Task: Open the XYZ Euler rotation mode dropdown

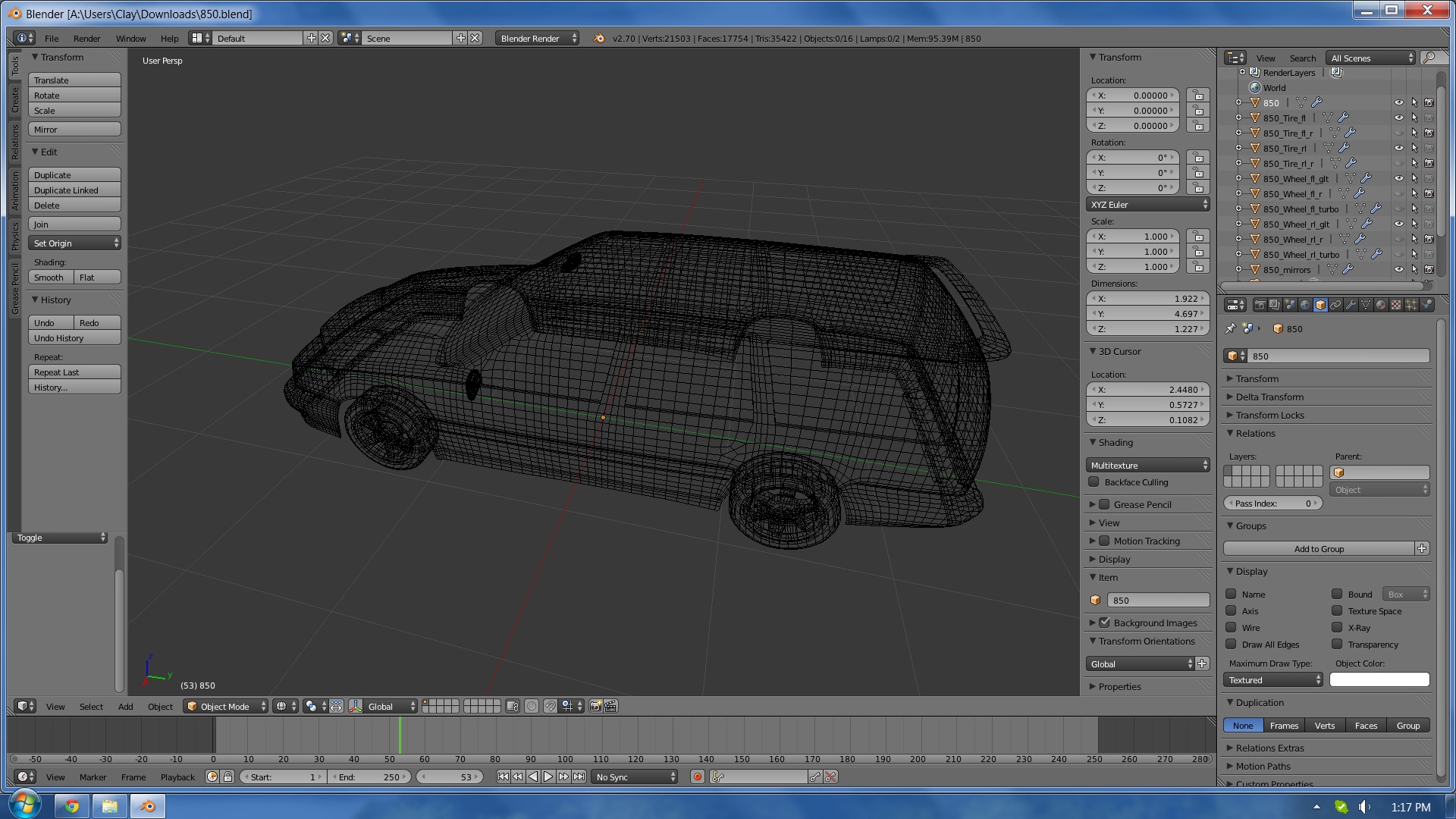Action: click(1148, 205)
